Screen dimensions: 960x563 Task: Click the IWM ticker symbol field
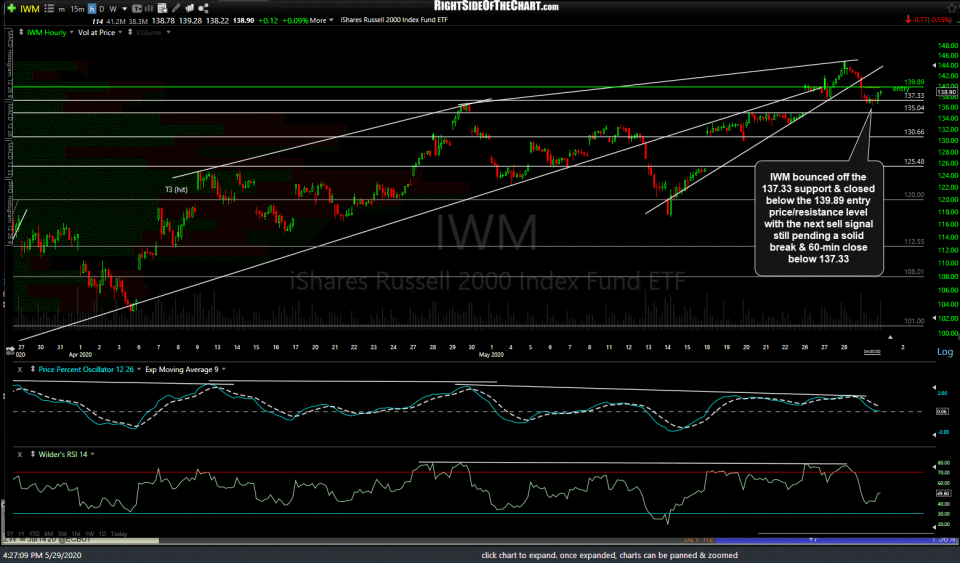pyautogui.click(x=29, y=9)
